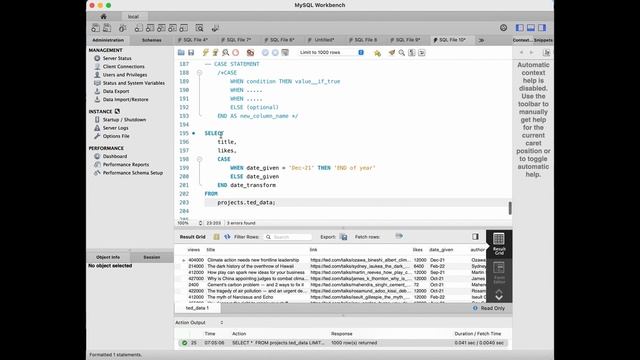Toggle invisible characters icon in editor toolbar

[412, 53]
